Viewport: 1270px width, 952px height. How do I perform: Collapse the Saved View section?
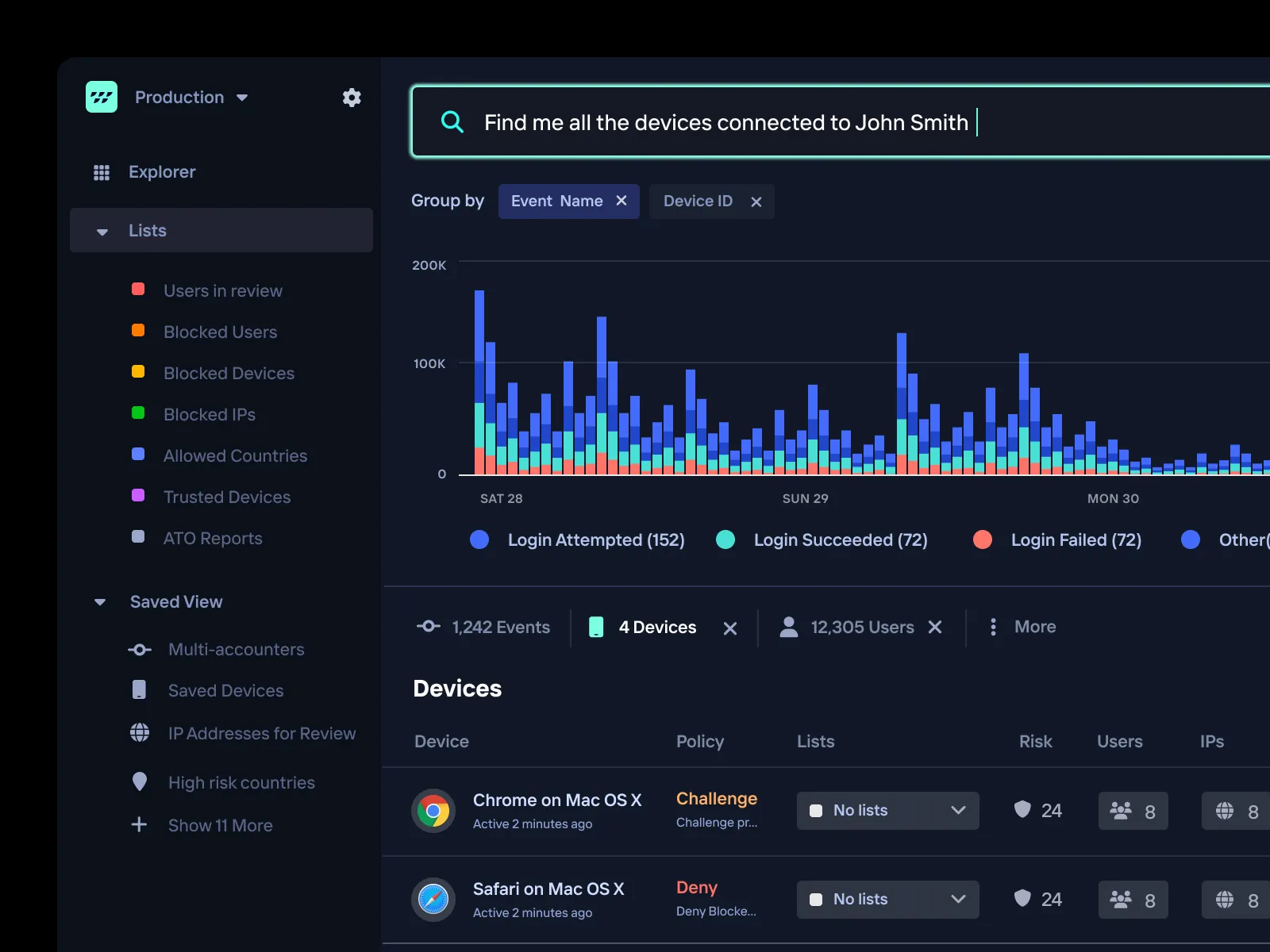point(100,602)
